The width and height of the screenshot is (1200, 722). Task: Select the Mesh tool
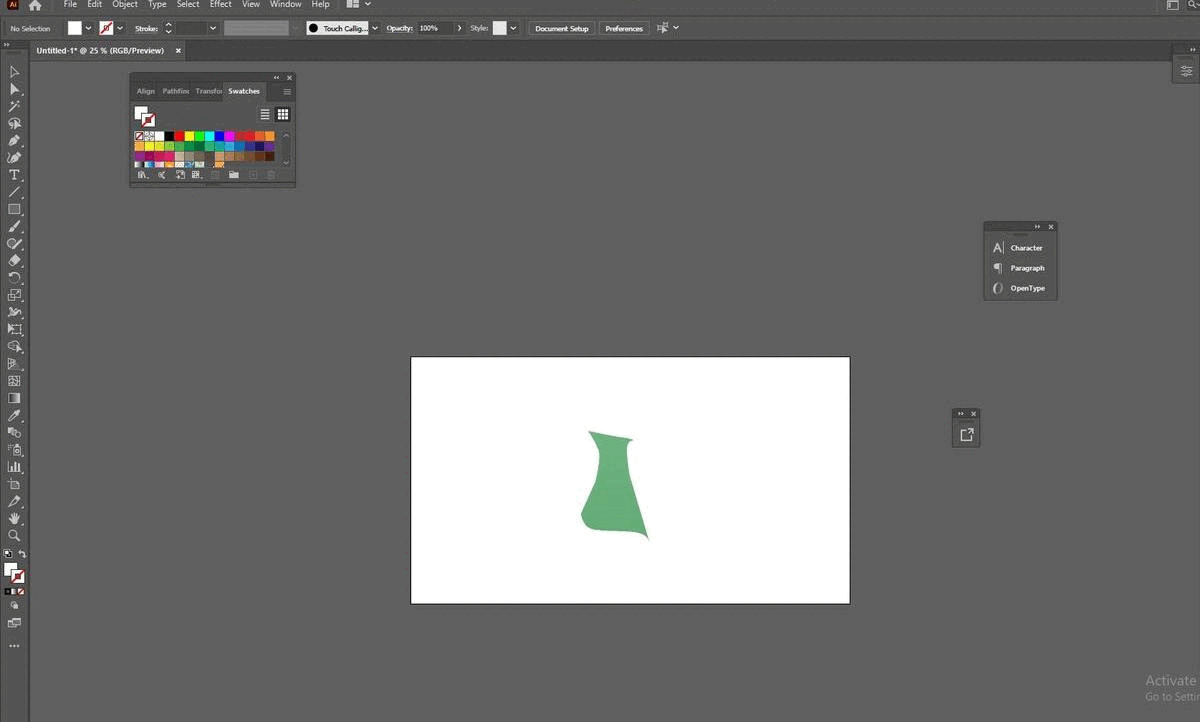point(14,381)
